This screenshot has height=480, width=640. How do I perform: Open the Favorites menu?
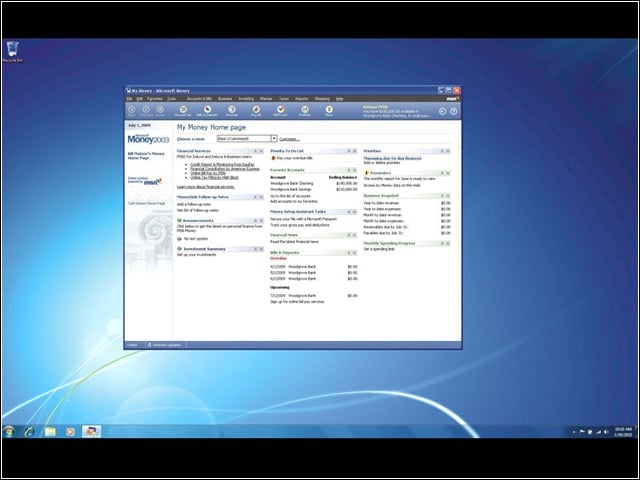[x=155, y=99]
